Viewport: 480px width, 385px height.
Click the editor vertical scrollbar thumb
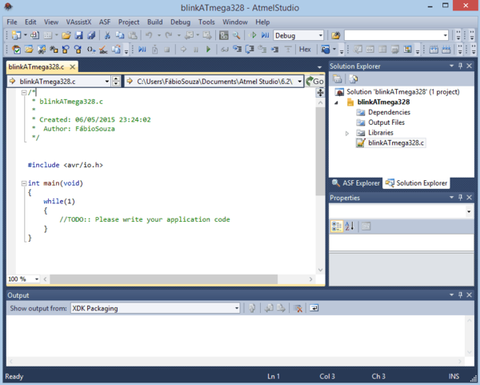[320, 151]
